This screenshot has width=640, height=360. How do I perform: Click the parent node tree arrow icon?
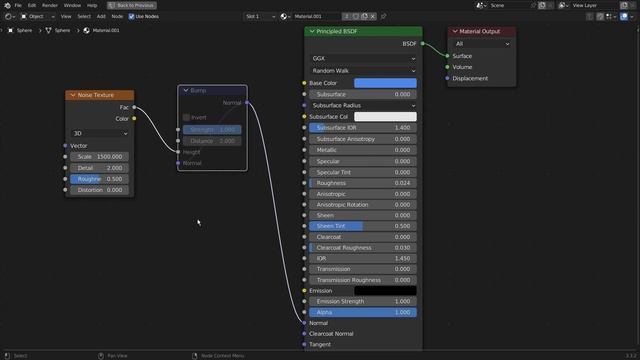point(590,16)
